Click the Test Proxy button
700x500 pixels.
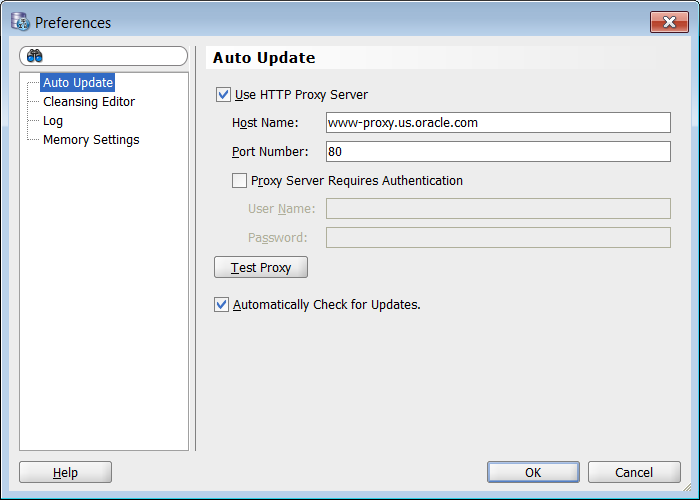(x=261, y=268)
